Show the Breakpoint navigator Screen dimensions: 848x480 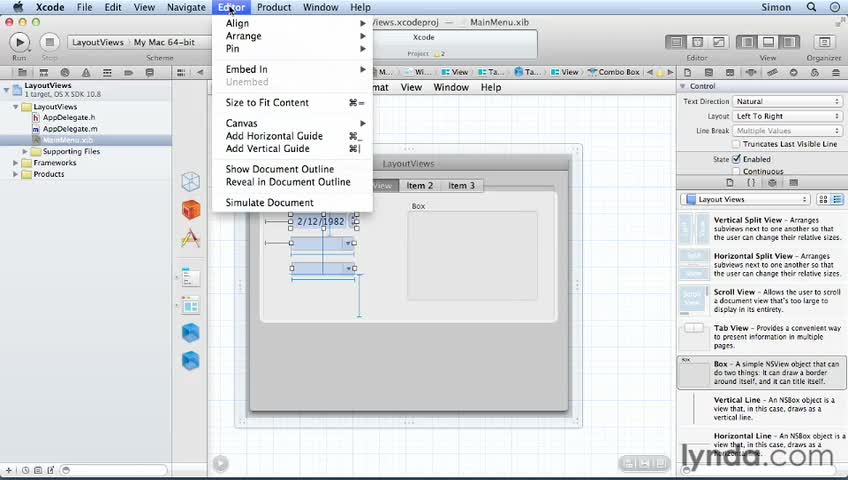pos(128,72)
